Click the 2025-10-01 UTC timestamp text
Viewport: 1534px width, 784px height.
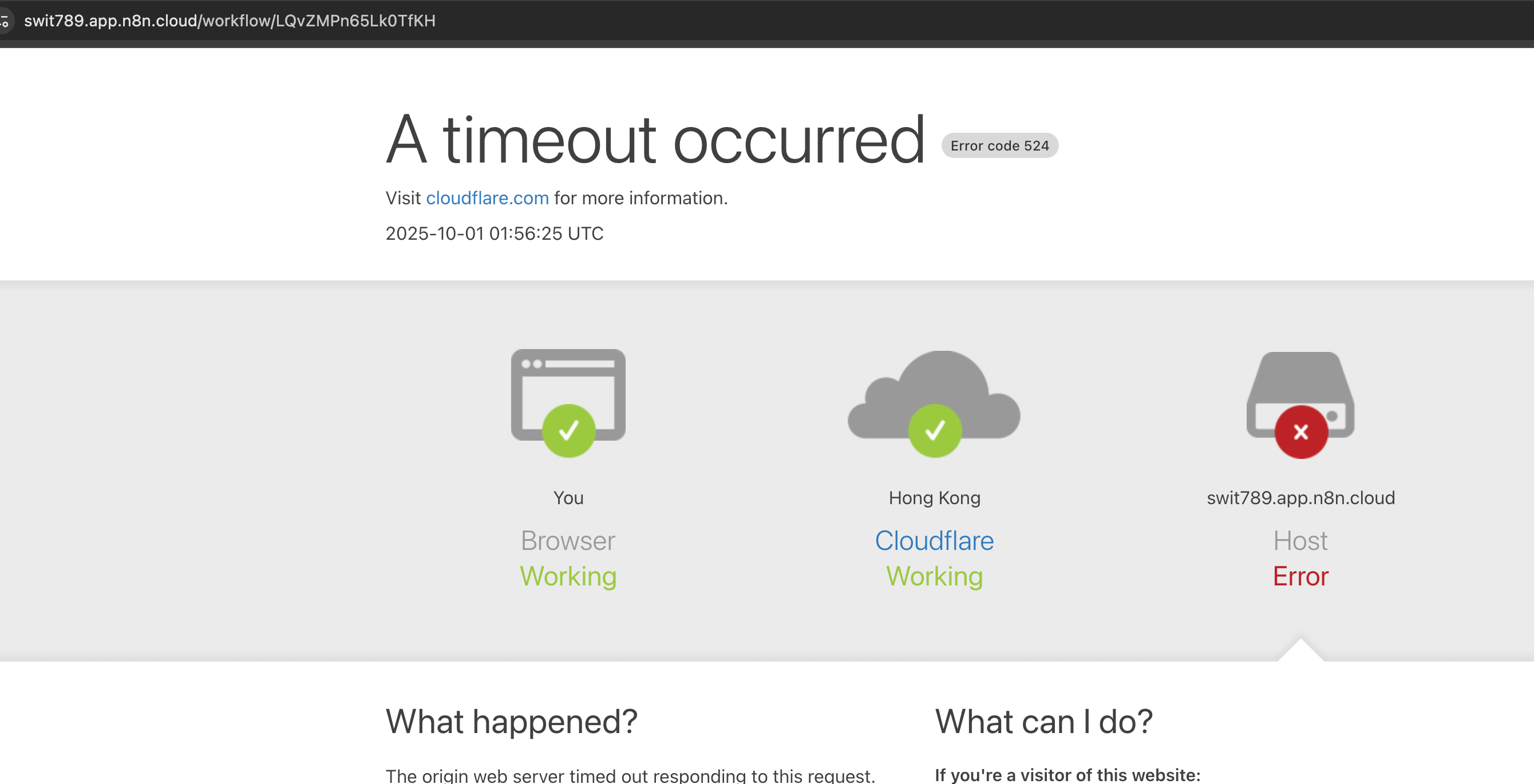[x=495, y=233]
